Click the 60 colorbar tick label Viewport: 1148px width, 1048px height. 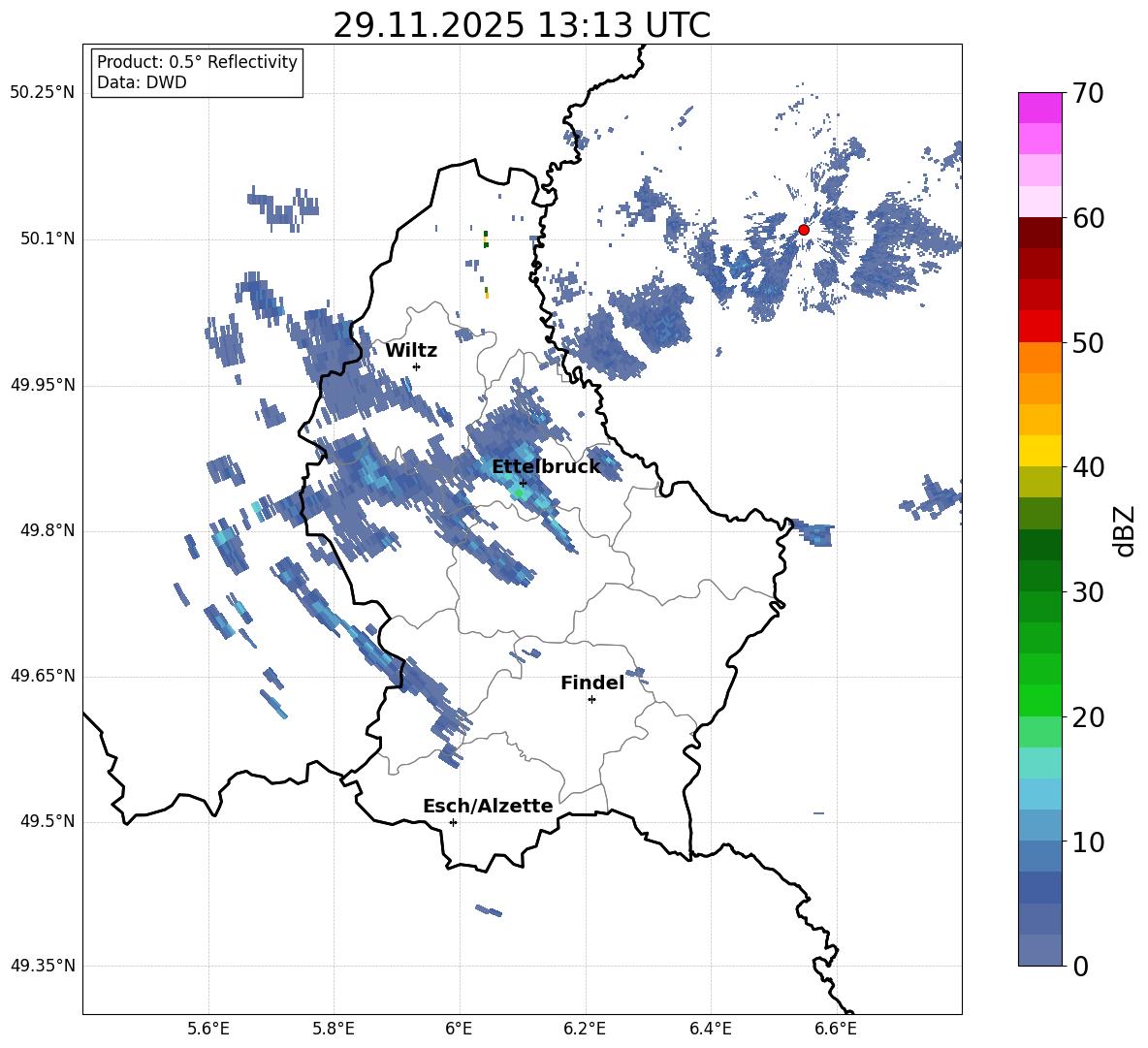coord(1088,218)
